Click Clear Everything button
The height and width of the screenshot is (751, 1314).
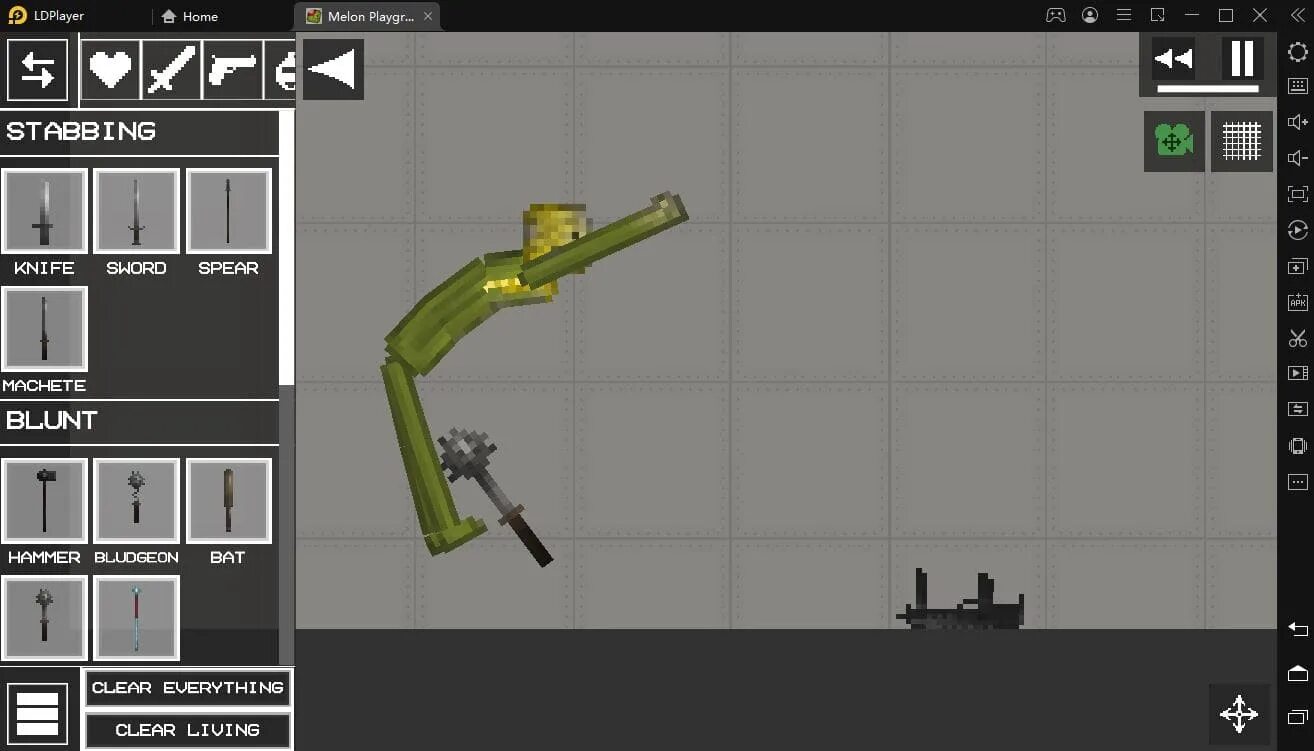(188, 687)
